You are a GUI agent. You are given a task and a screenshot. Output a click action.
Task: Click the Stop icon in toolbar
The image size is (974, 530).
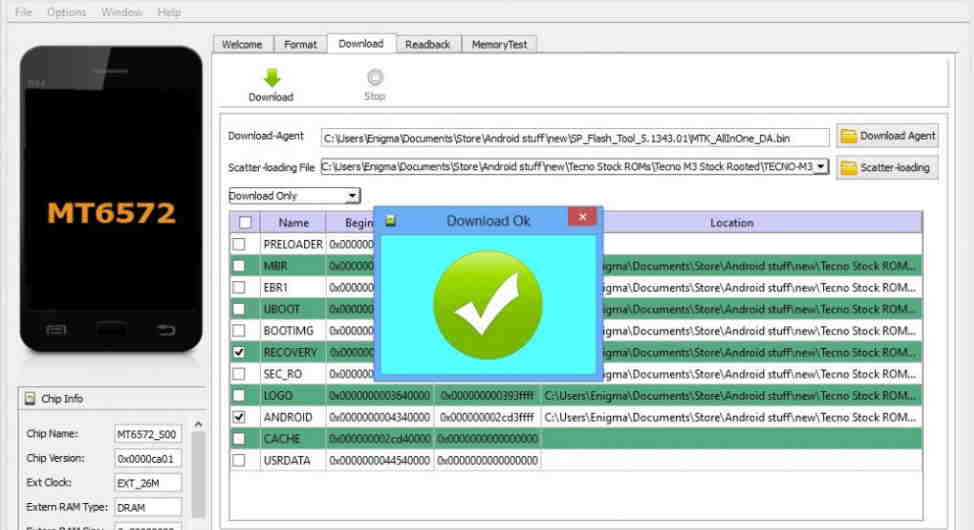coord(375,77)
